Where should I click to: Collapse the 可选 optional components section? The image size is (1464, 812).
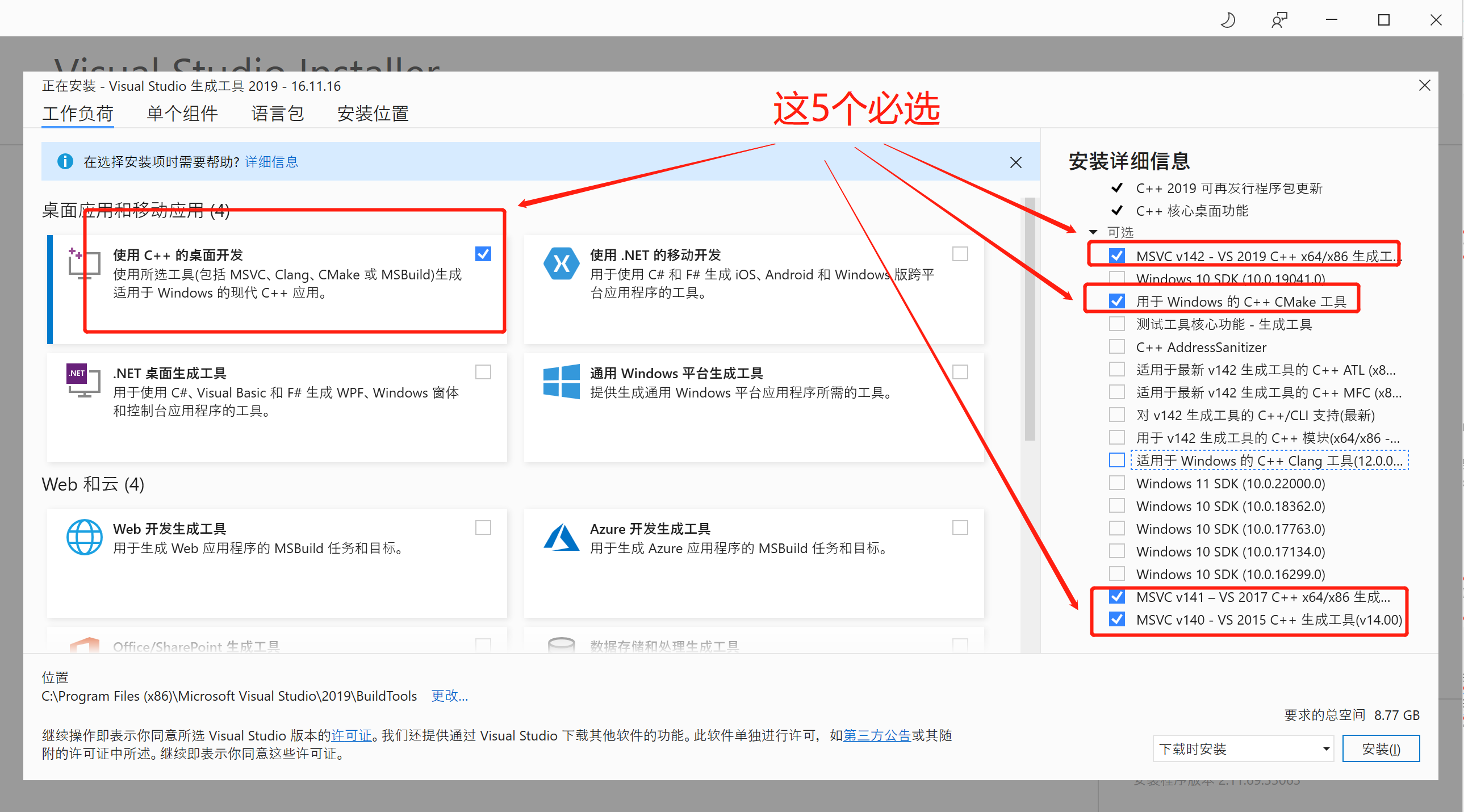click(x=1093, y=232)
